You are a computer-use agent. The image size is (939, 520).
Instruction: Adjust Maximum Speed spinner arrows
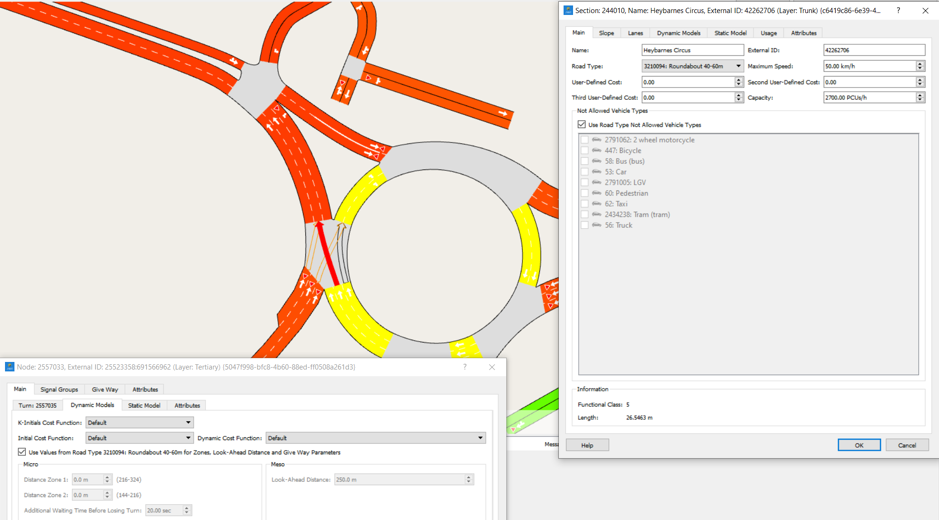click(920, 66)
